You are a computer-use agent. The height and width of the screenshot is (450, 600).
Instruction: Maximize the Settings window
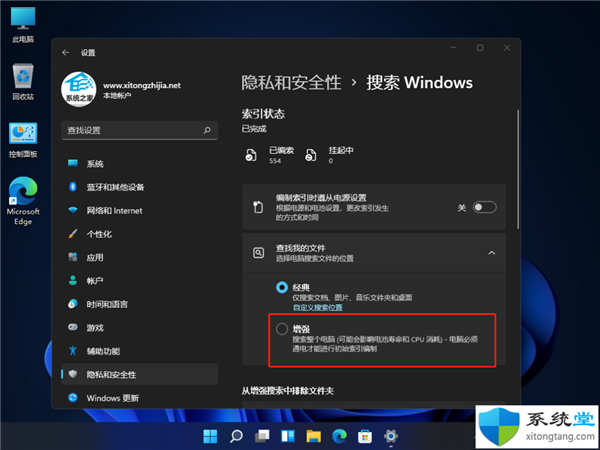(480, 48)
